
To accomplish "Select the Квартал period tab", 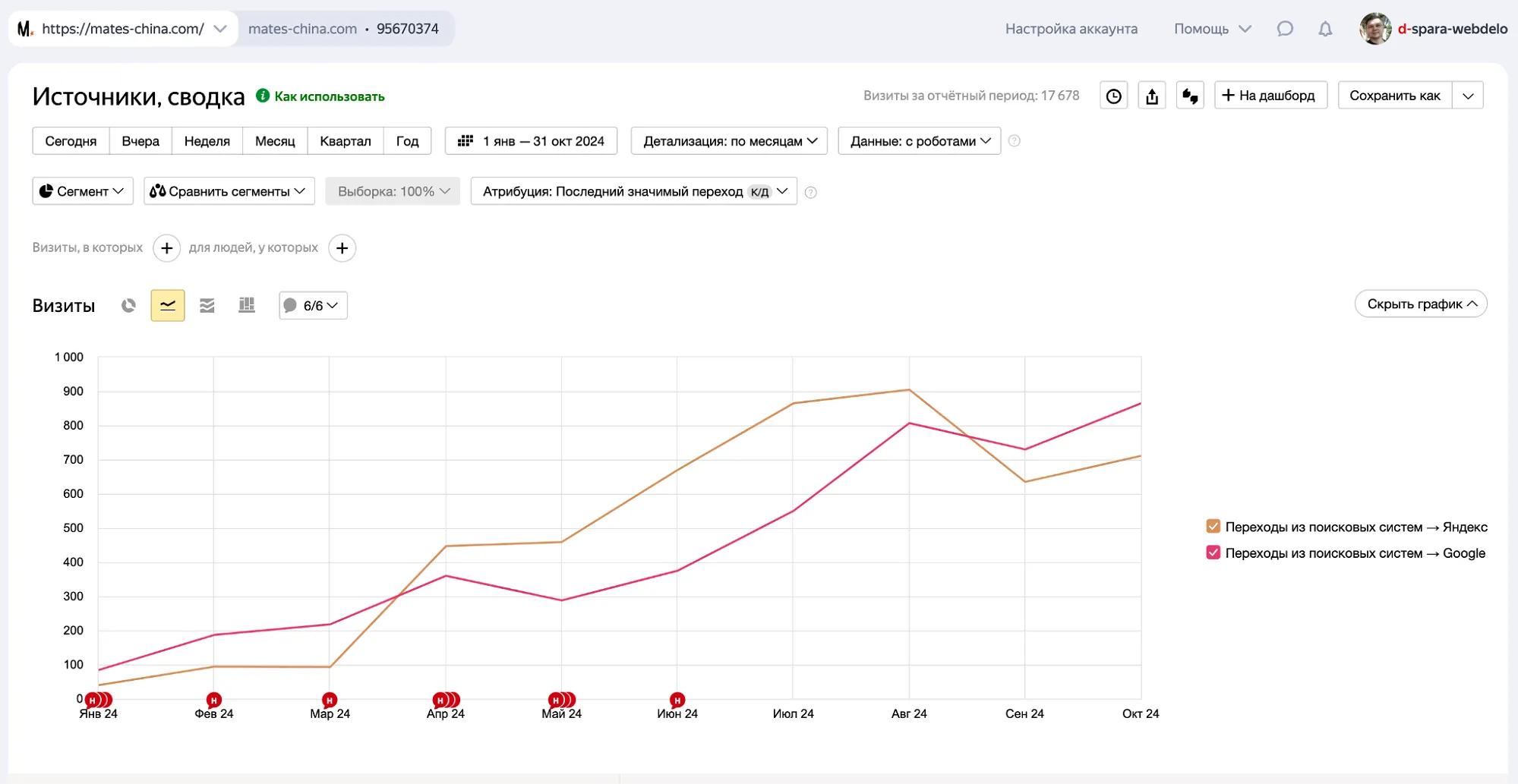I will tap(345, 141).
